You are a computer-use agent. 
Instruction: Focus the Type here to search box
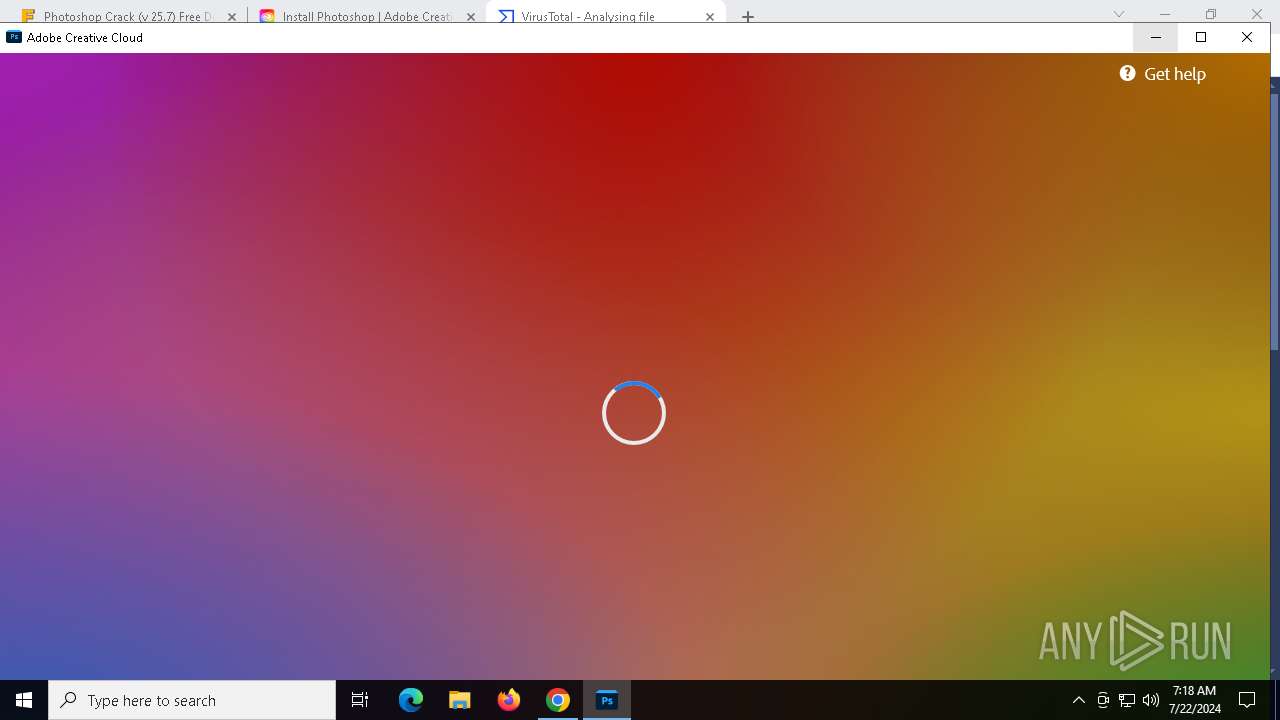(x=192, y=700)
